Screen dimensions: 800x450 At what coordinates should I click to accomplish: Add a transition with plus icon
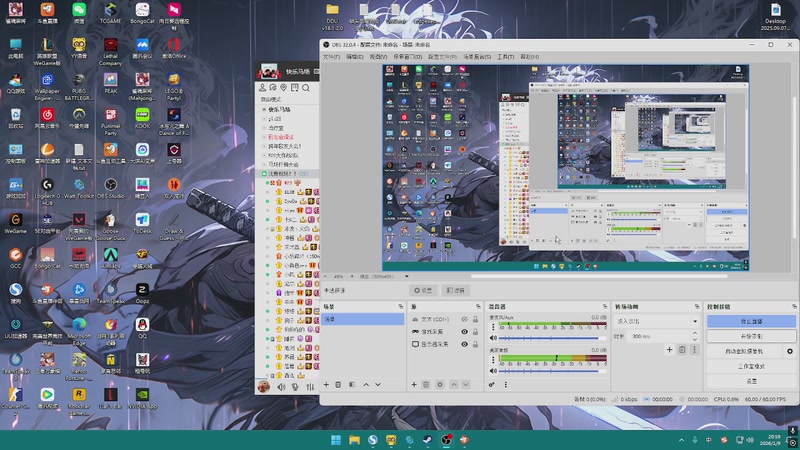pos(669,349)
